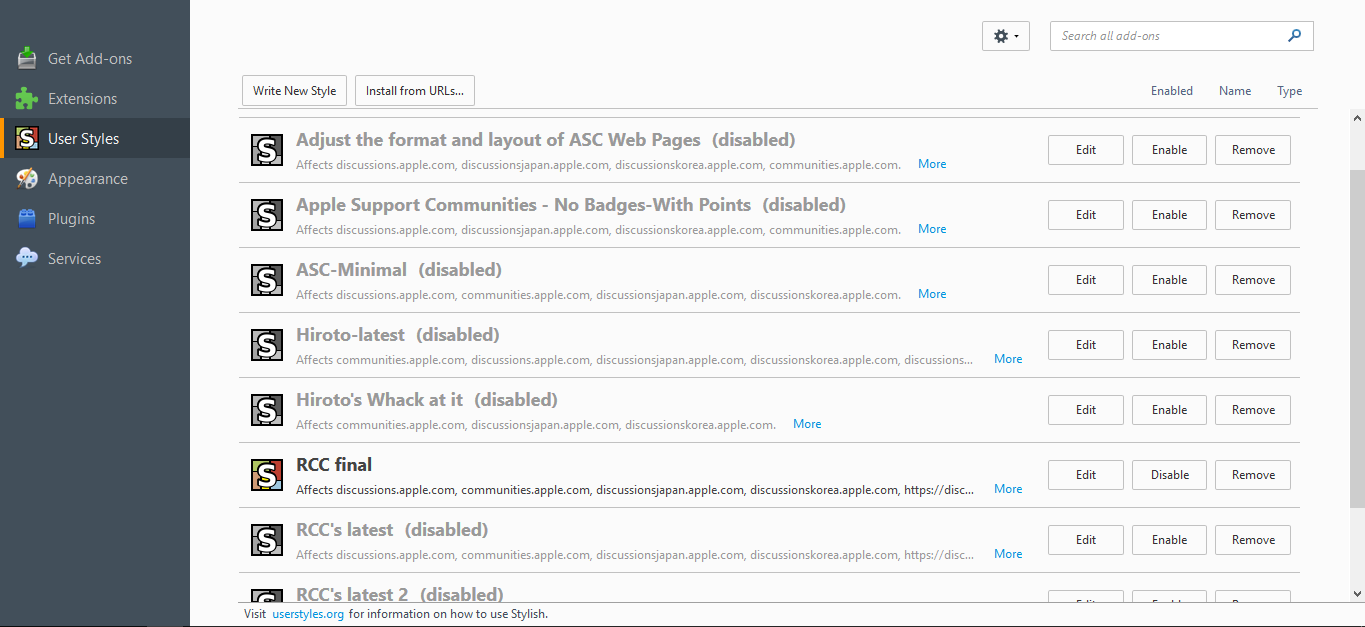Click the RCC's latest style icon
Screen dimensions: 1365x627
coord(266,540)
